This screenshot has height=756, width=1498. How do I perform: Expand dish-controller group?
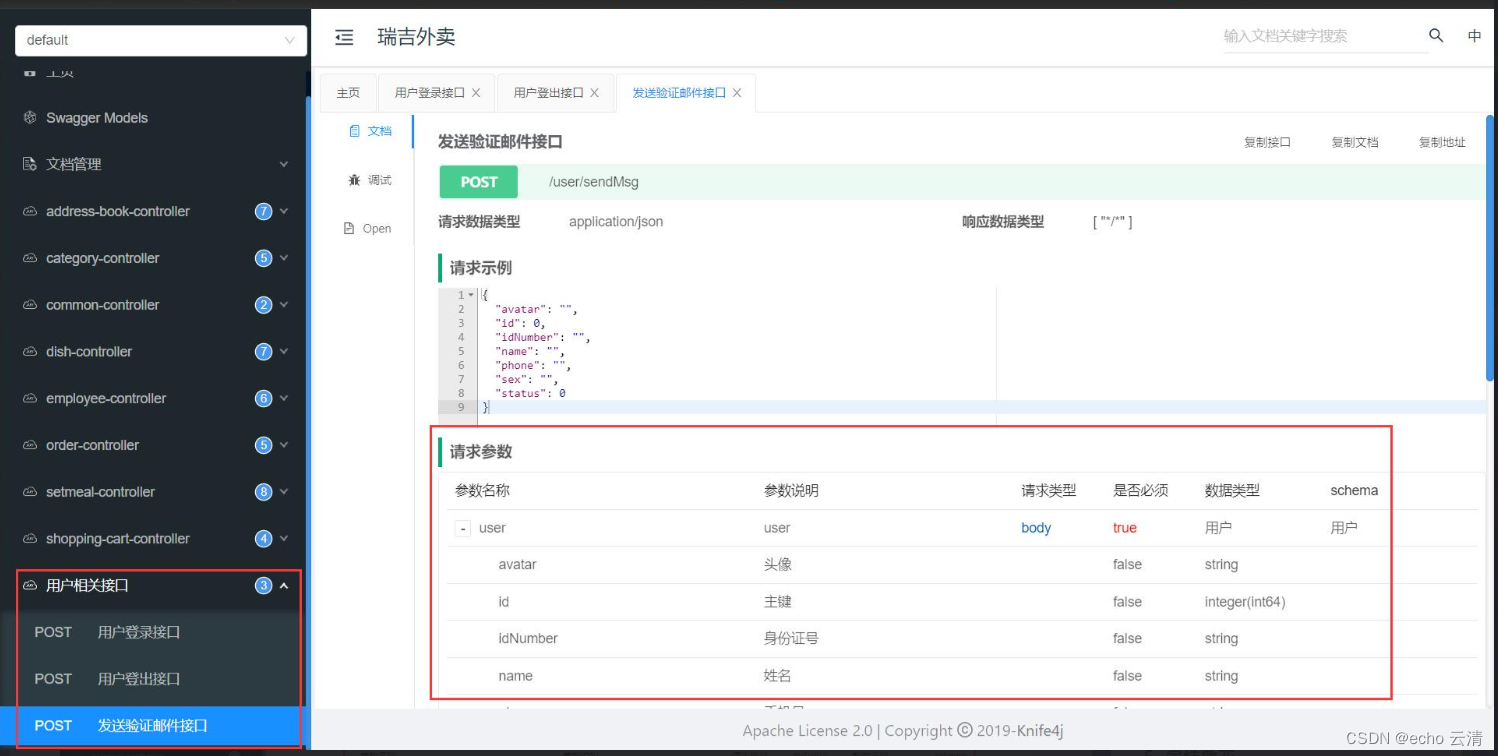coord(153,352)
